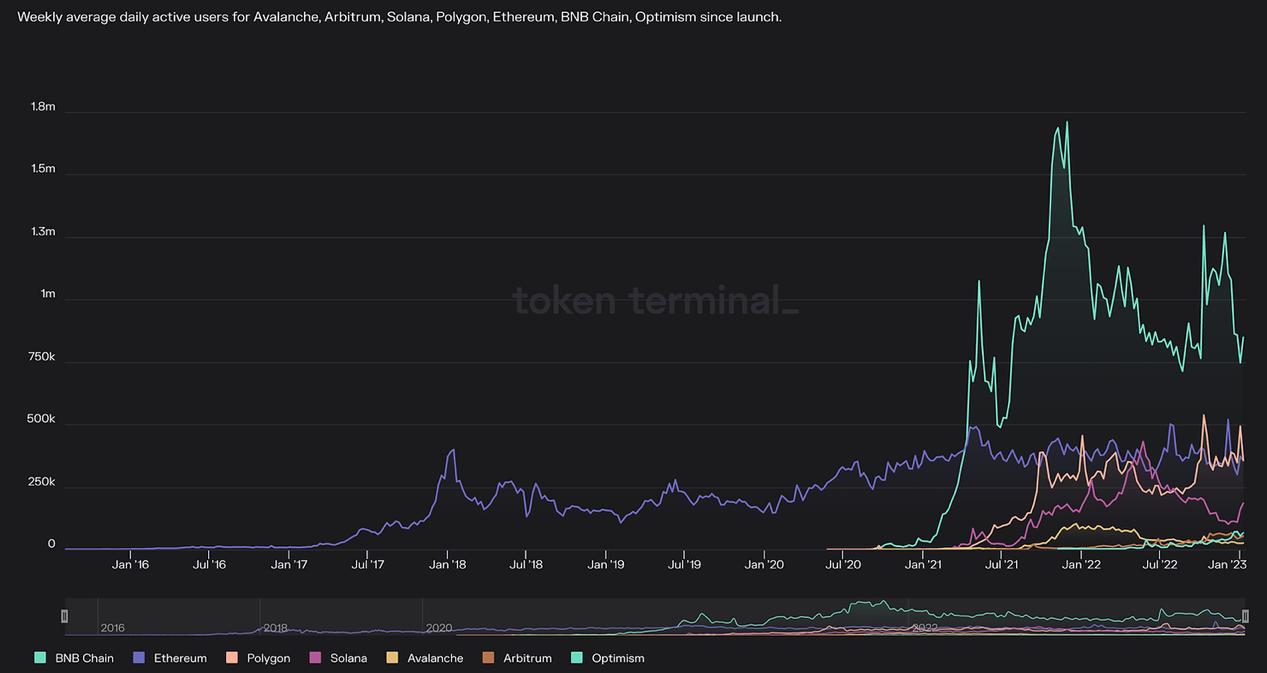This screenshot has height=673, width=1267.
Task: Click the chart peak near January 2022
Action: tap(1065, 122)
